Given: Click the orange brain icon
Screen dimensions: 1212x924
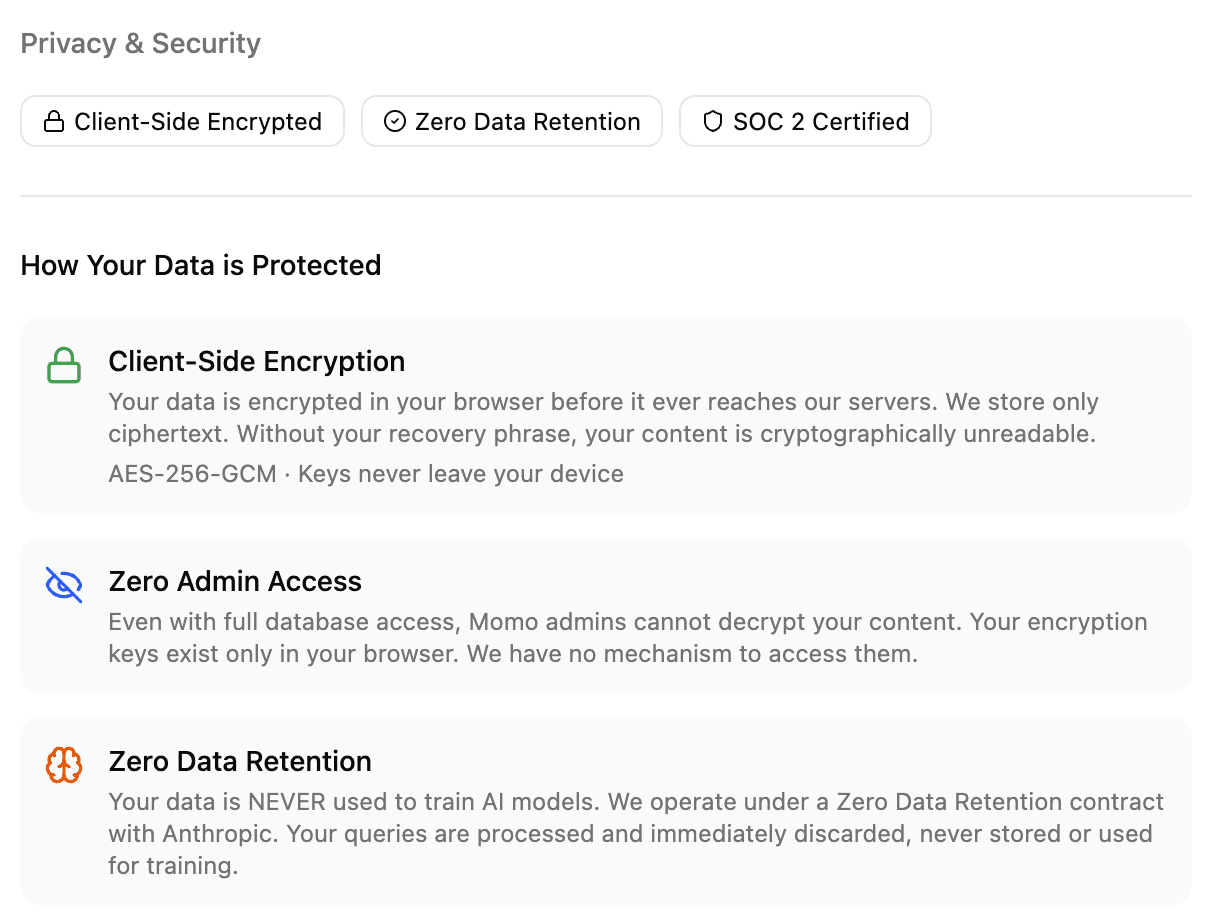Looking at the screenshot, I should (64, 765).
